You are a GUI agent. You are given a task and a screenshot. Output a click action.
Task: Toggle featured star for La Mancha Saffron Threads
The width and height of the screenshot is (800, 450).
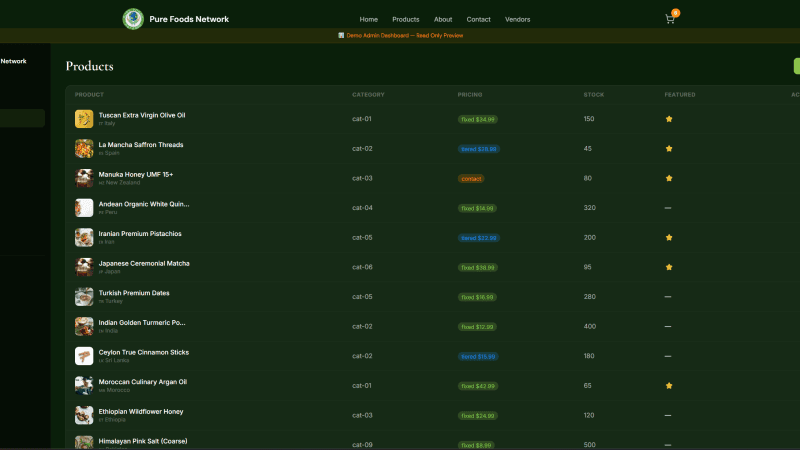click(669, 148)
